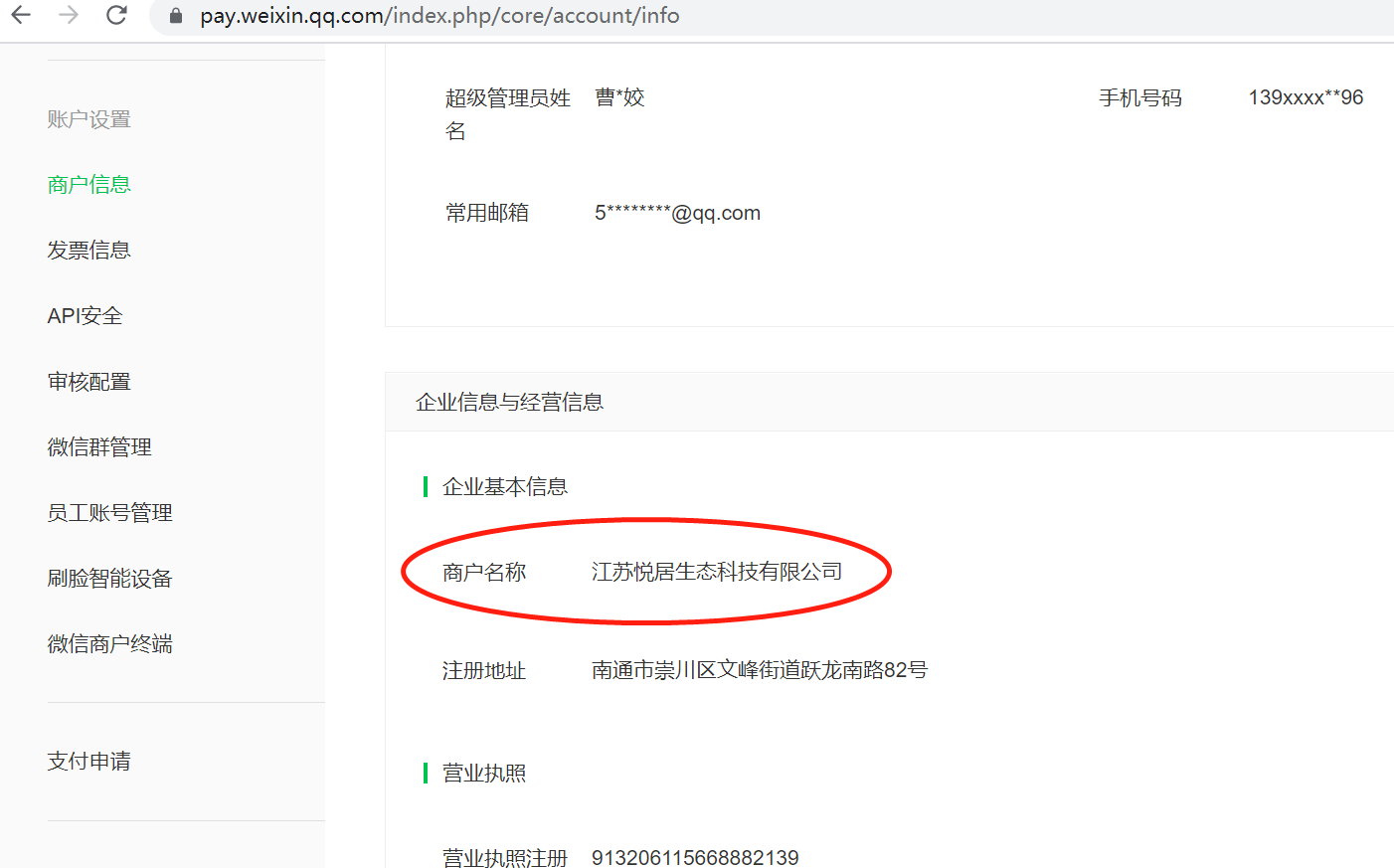The width and height of the screenshot is (1394, 868).
Task: Click the 注册地址 label
Action: coord(484,670)
